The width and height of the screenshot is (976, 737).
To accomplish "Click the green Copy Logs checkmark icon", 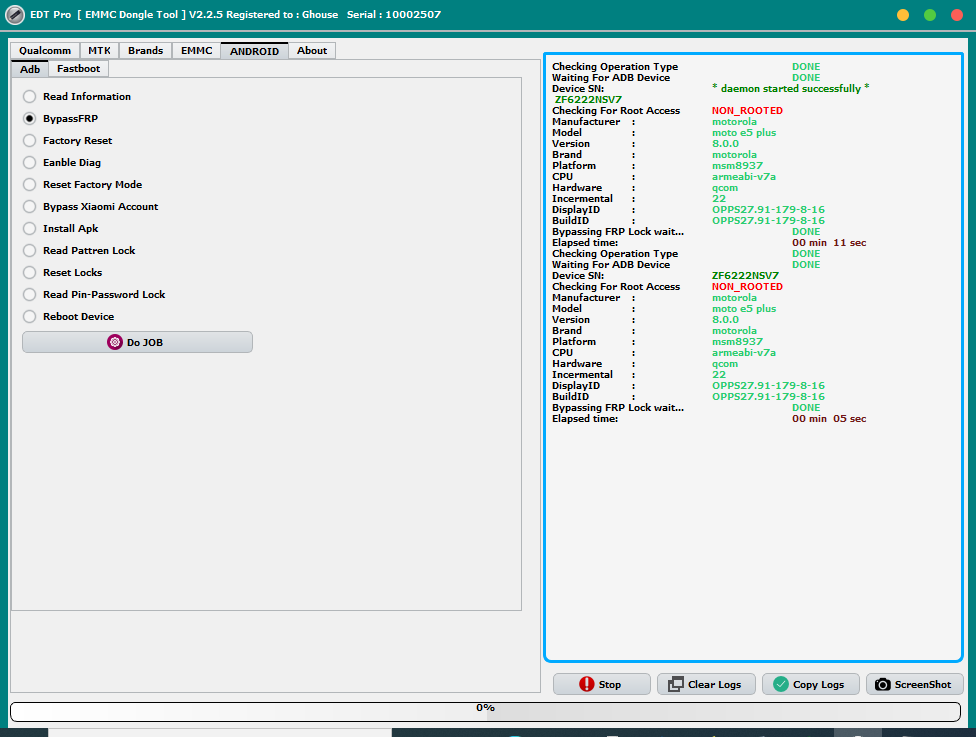I will 781,685.
